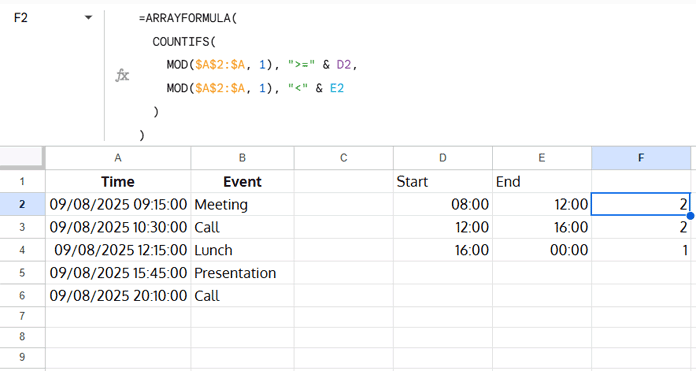Screen dimensions: 696x371
Task: Select row 9 header
Action: [x=22, y=358]
